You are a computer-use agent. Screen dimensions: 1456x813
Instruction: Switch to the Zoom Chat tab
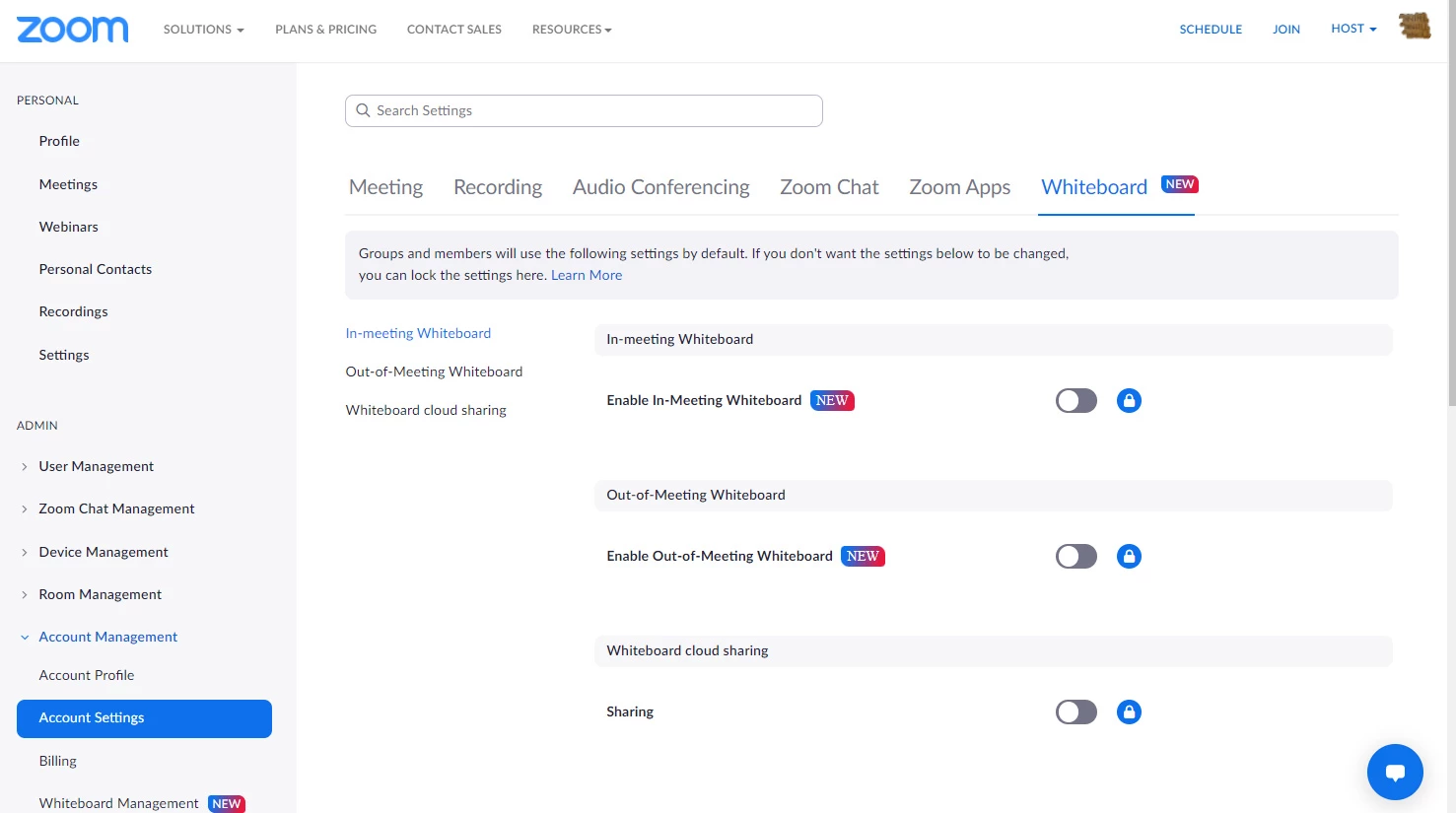(x=829, y=187)
